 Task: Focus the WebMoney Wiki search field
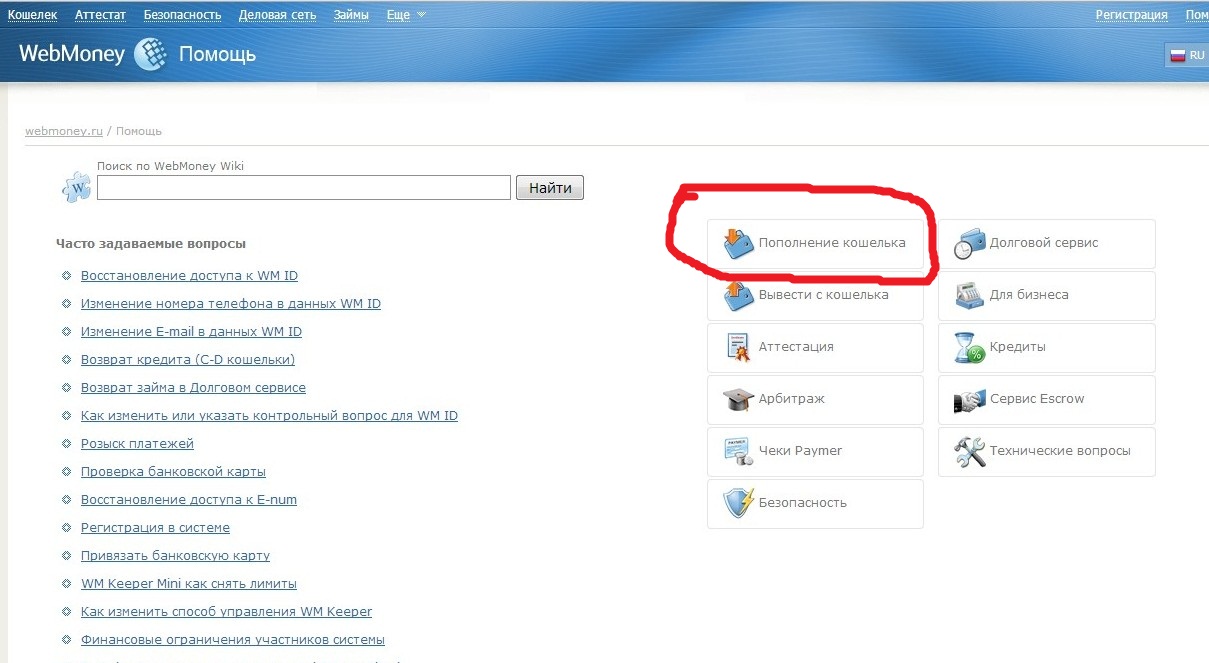[x=304, y=188]
